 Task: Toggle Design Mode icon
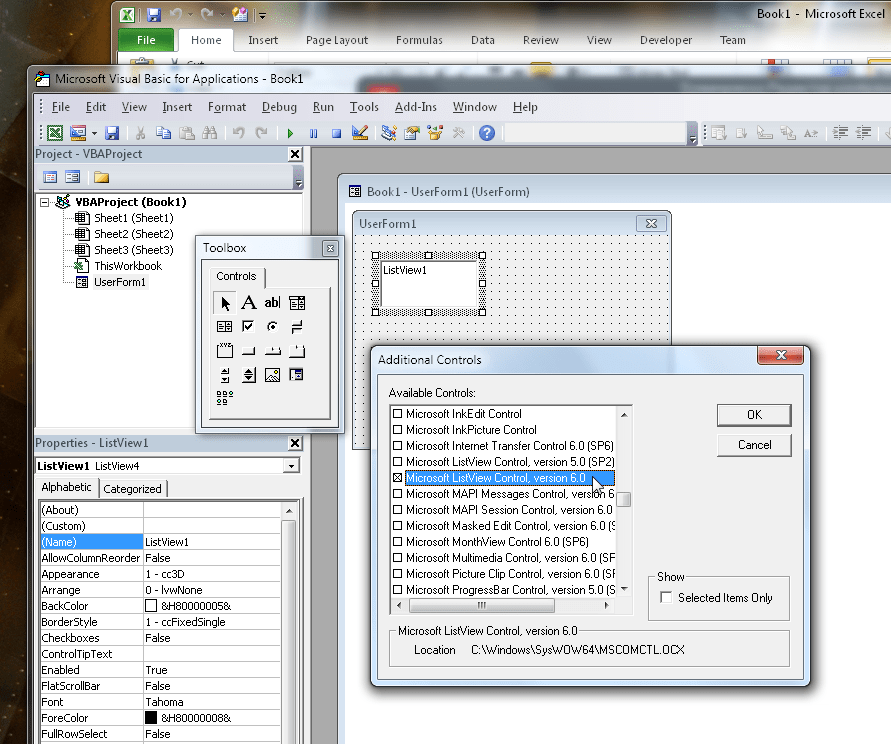pyautogui.click(x=360, y=133)
